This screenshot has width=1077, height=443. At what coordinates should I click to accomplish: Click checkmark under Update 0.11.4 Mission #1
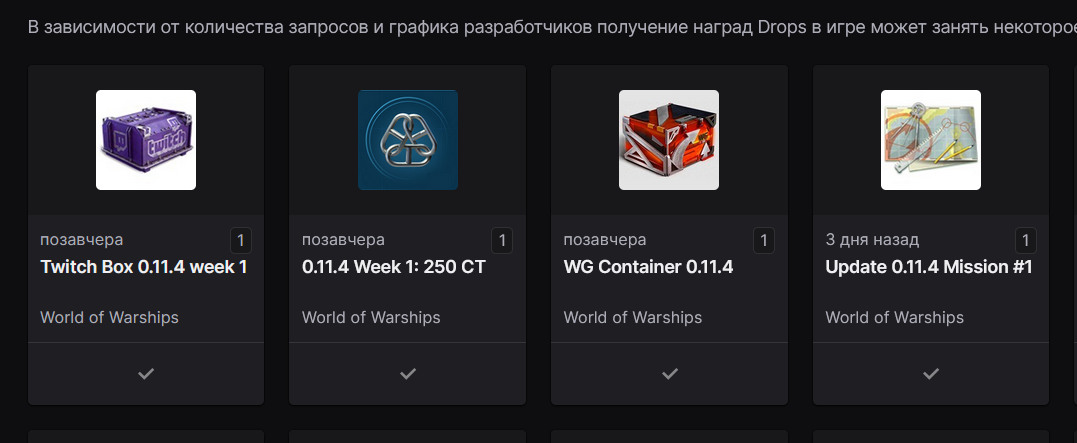[931, 374]
